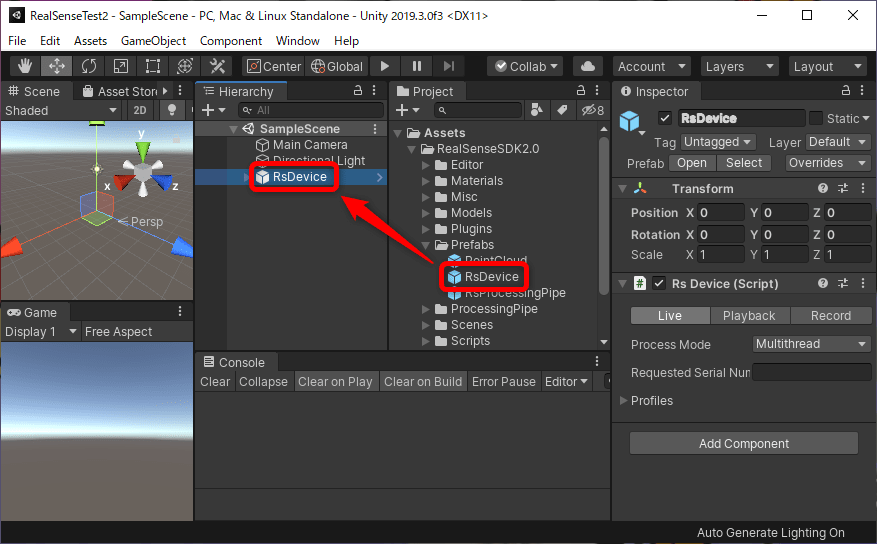Viewport: 877px width, 544px height.
Task: Select the Playback mode button
Action: tap(749, 316)
